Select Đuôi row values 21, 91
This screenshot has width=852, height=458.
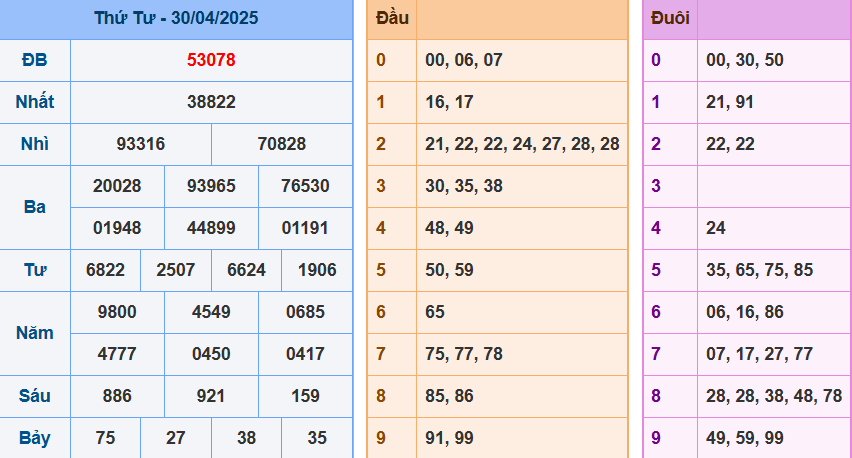[730, 102]
